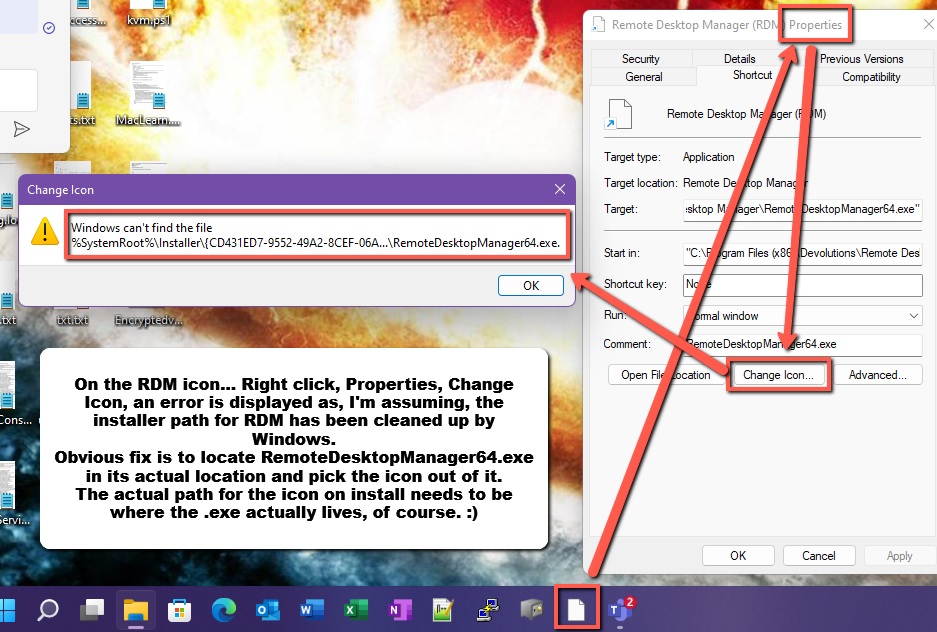Click the Remote Desktop Manager shortcut icon in Properties
The width and height of the screenshot is (937, 632).
tap(620, 113)
